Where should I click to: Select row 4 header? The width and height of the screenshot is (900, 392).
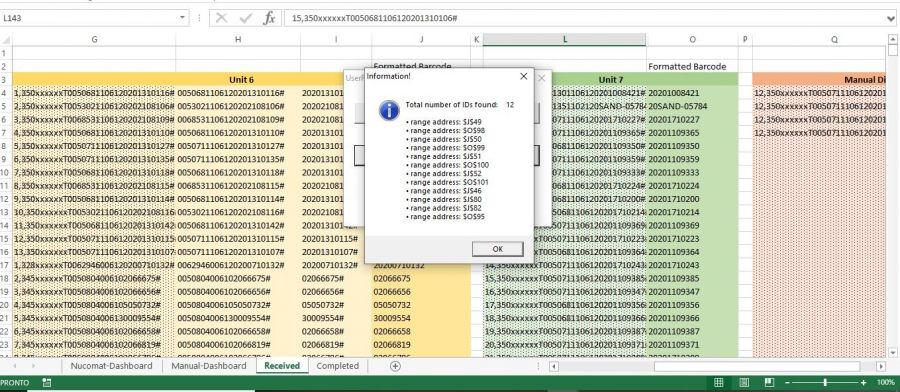[6, 93]
